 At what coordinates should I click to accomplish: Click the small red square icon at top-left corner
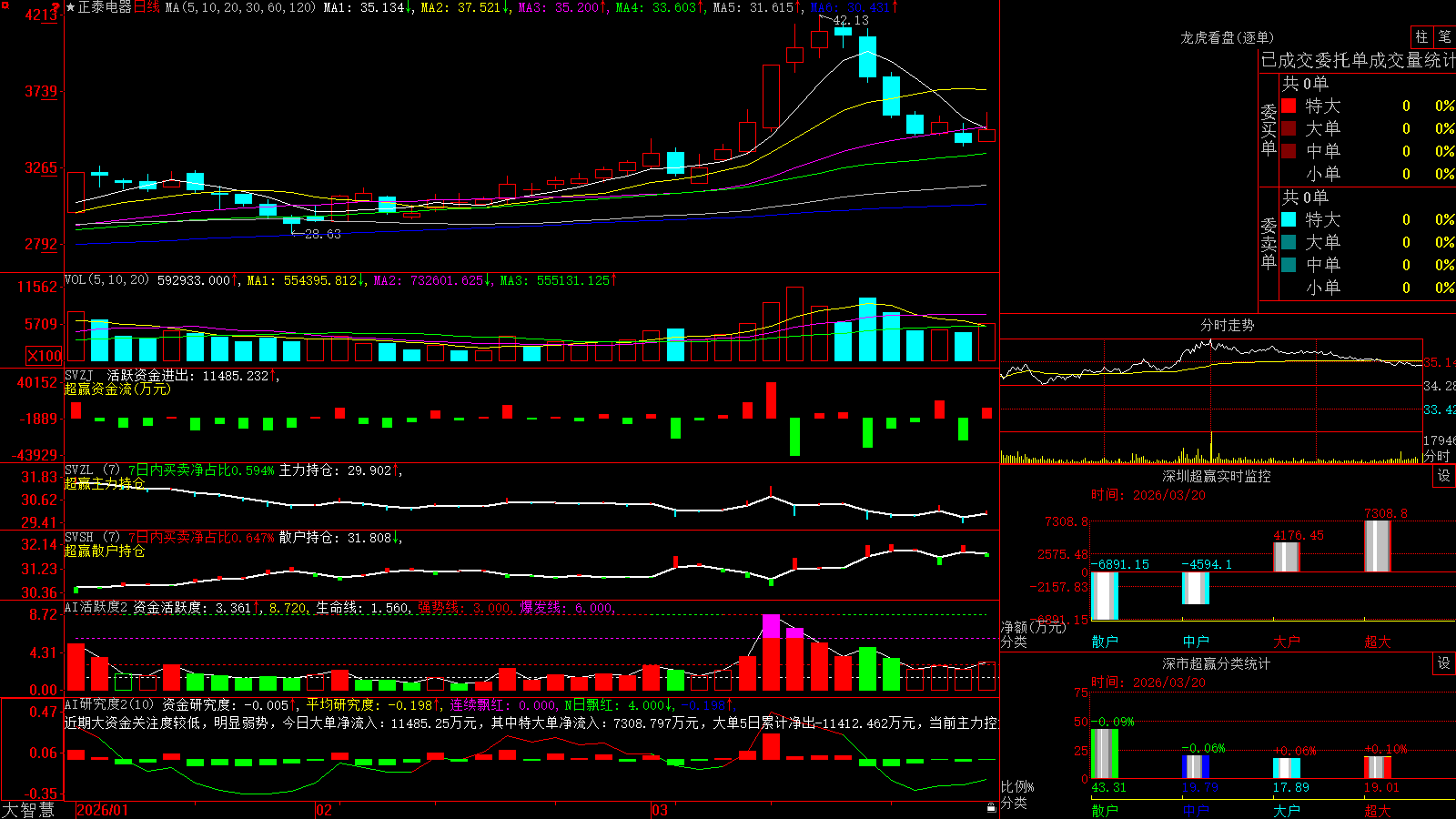3,4
